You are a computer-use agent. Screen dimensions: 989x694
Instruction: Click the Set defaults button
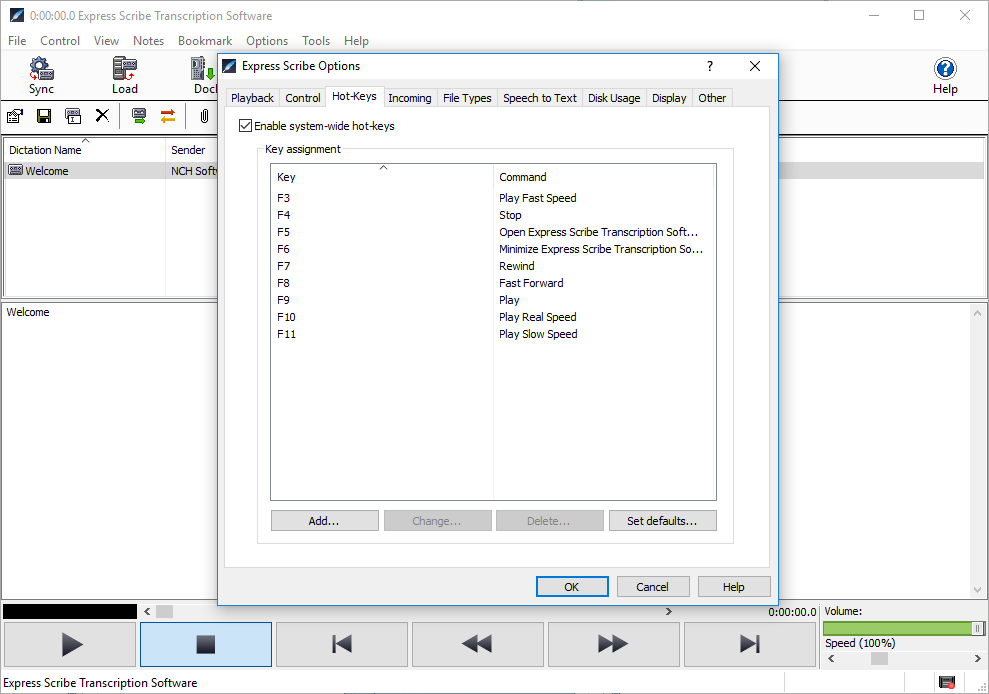662,520
